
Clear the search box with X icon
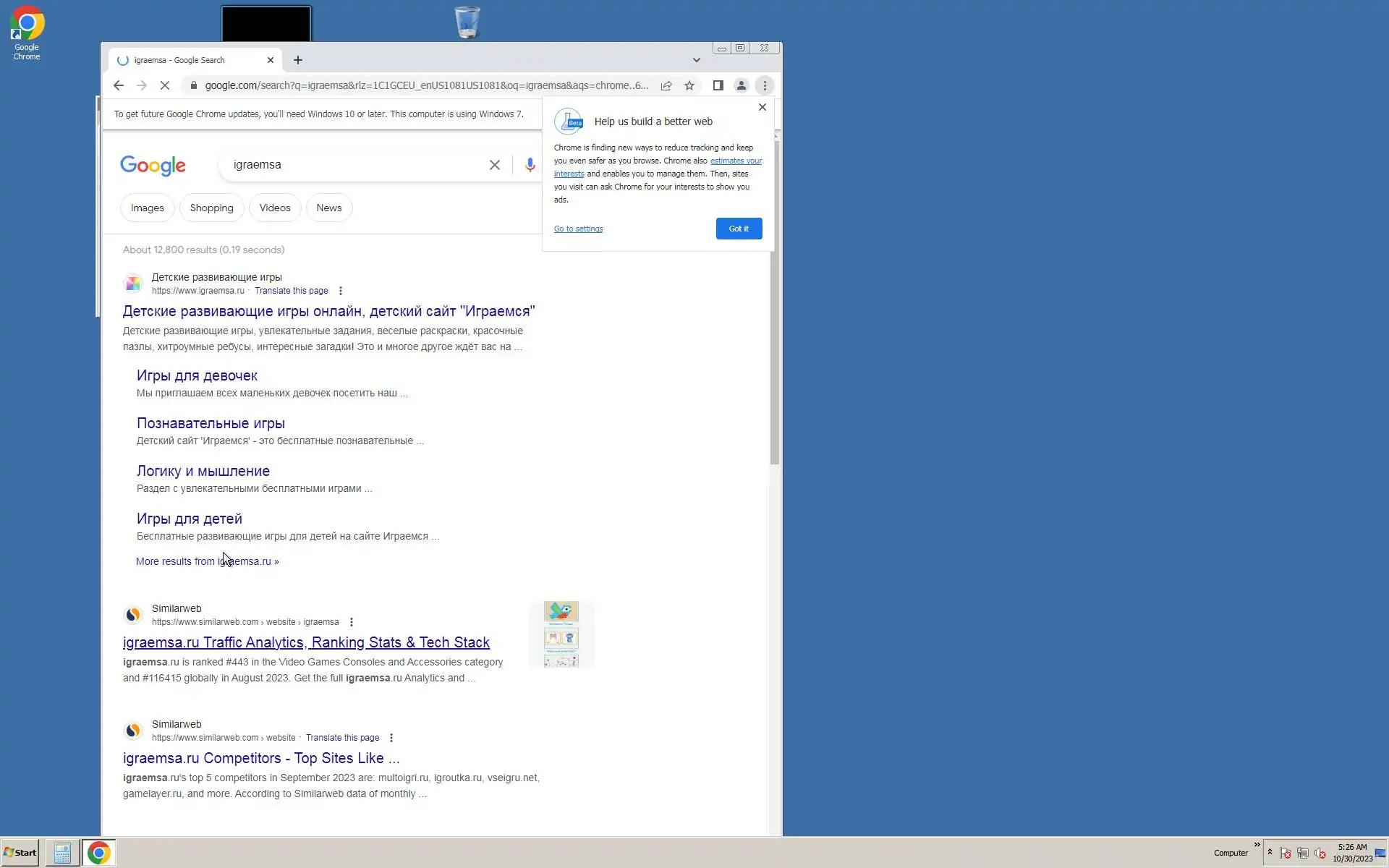(x=495, y=165)
